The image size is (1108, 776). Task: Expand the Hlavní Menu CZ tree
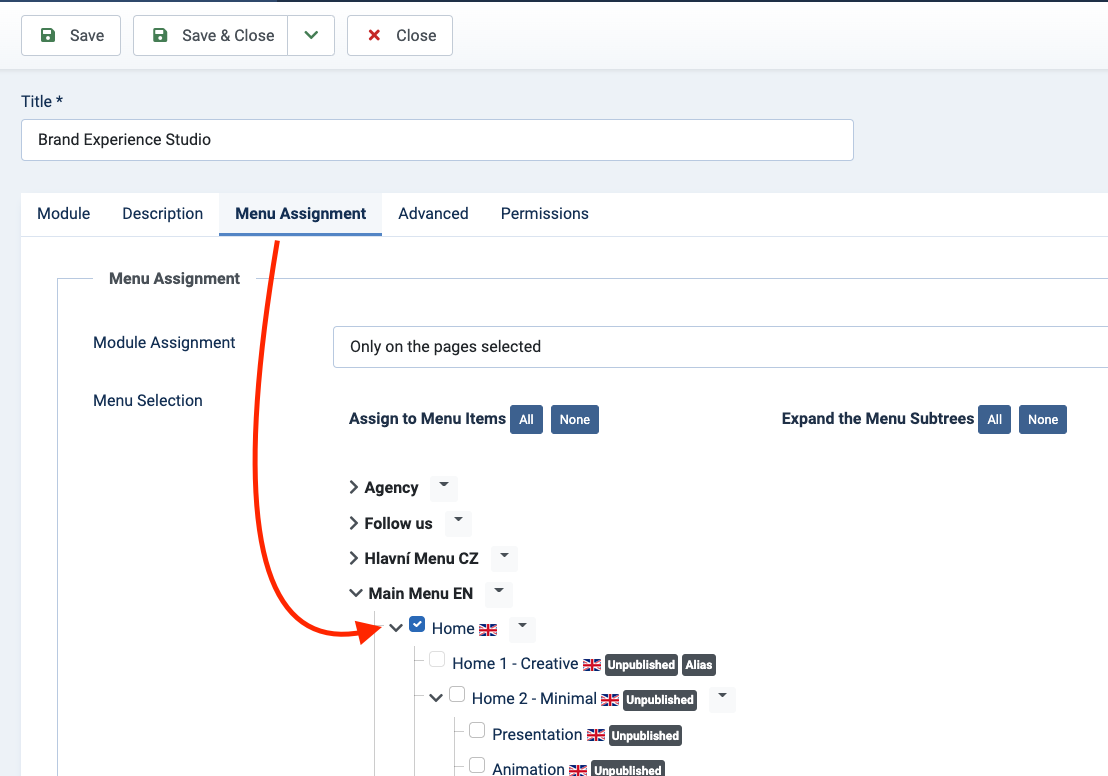[x=354, y=558]
